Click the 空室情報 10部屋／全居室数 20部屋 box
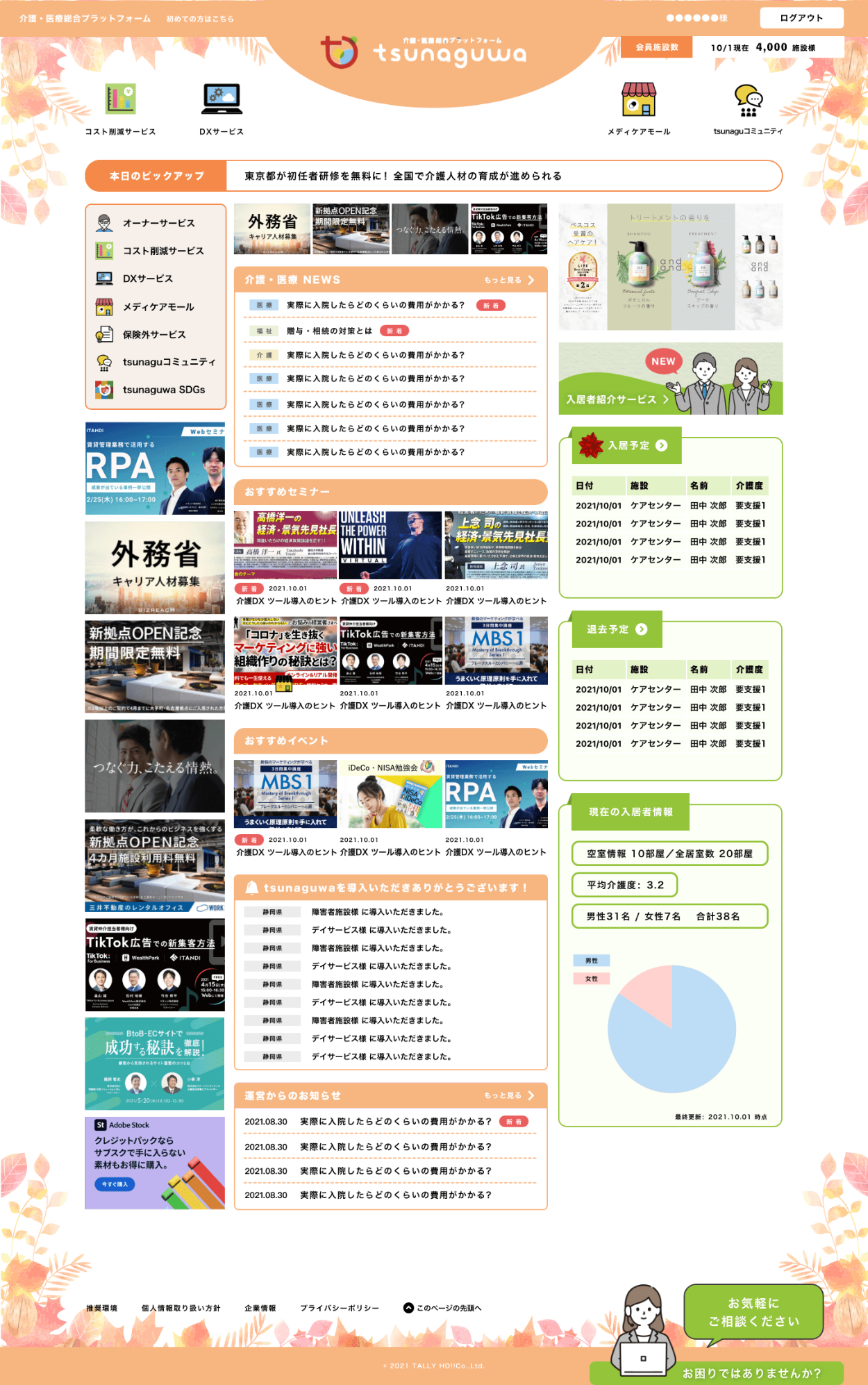868x1385 pixels. [670, 854]
